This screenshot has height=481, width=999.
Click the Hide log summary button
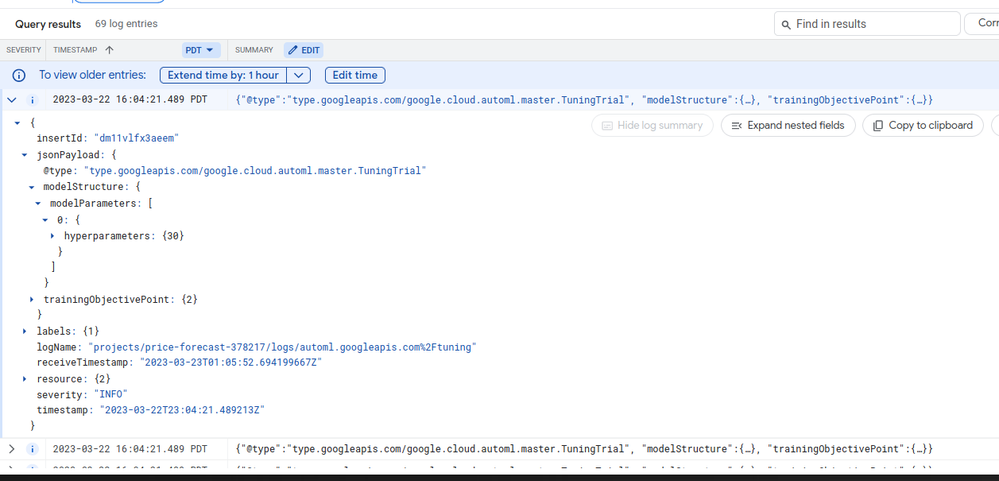tap(652, 126)
